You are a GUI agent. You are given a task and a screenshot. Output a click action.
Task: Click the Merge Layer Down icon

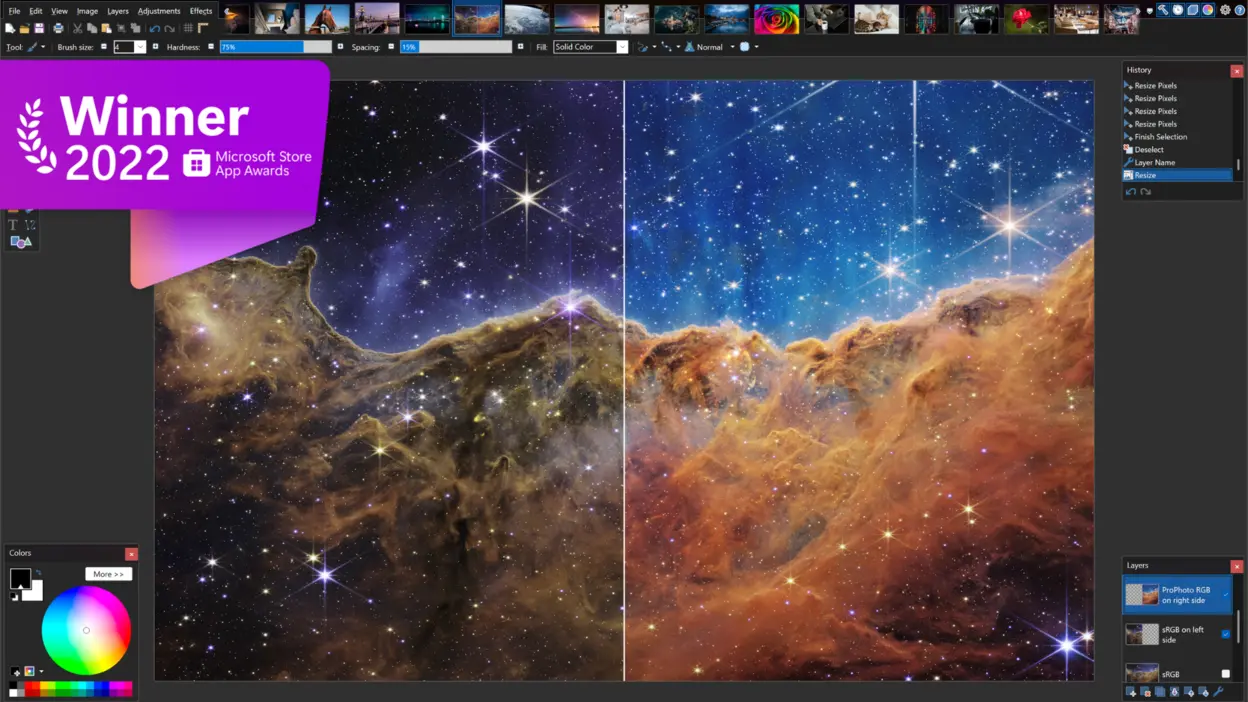[x=1174, y=692]
